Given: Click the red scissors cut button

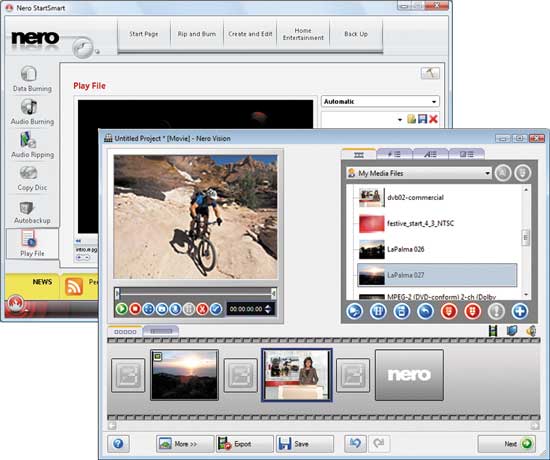Looking at the screenshot, I should [x=202, y=309].
